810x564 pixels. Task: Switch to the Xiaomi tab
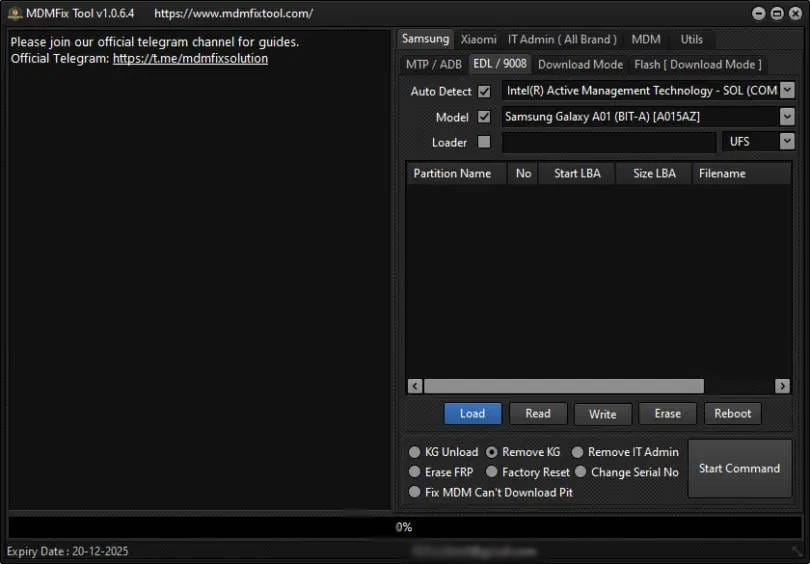click(478, 39)
